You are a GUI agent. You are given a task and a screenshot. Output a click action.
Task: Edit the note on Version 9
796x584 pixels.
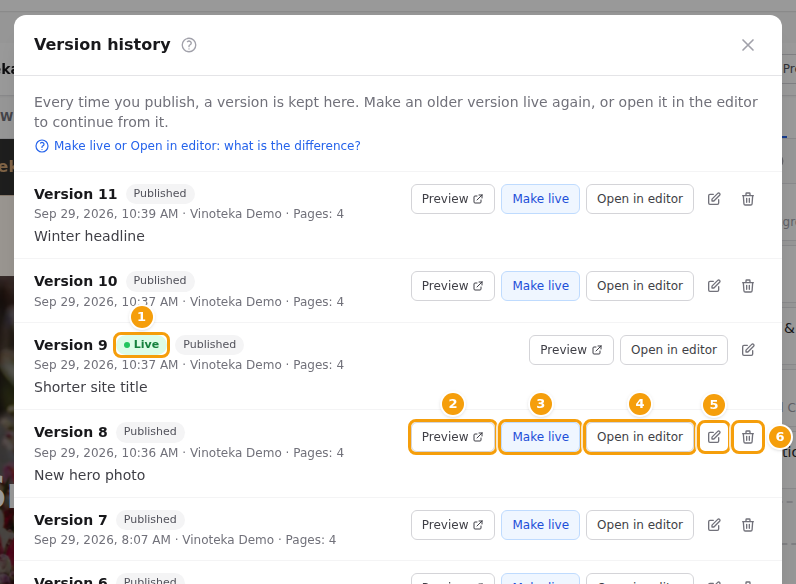click(748, 350)
